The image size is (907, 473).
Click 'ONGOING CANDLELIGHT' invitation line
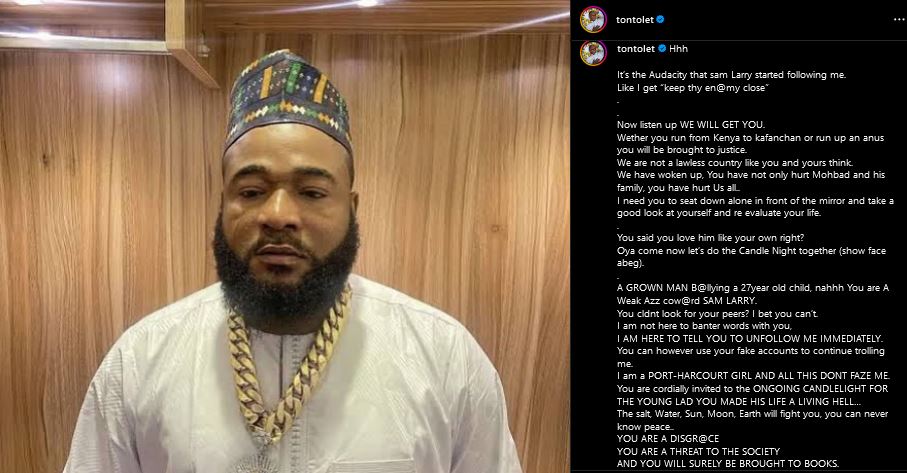pyautogui.click(x=752, y=389)
